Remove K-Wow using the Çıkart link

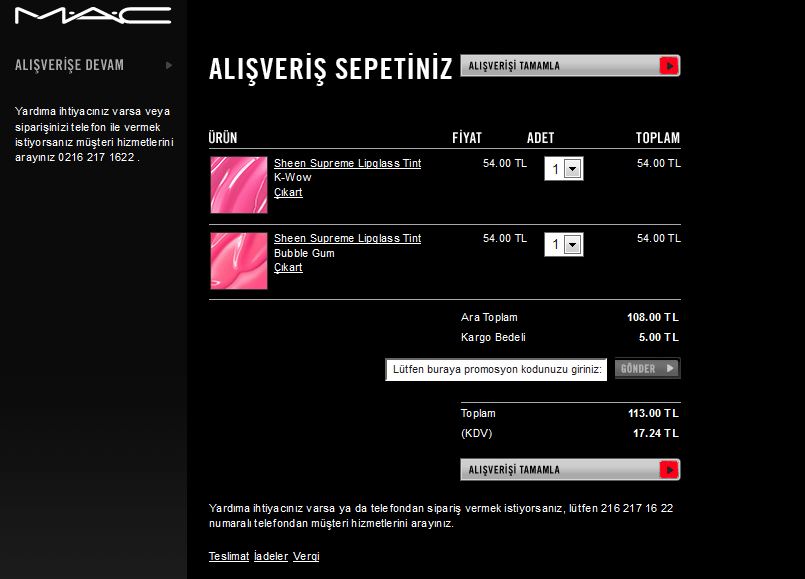(x=288, y=192)
